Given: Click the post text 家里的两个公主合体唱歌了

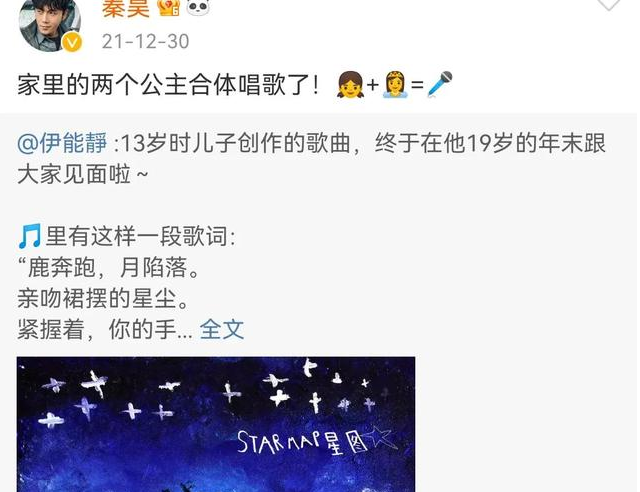Looking at the screenshot, I should 167,85.
